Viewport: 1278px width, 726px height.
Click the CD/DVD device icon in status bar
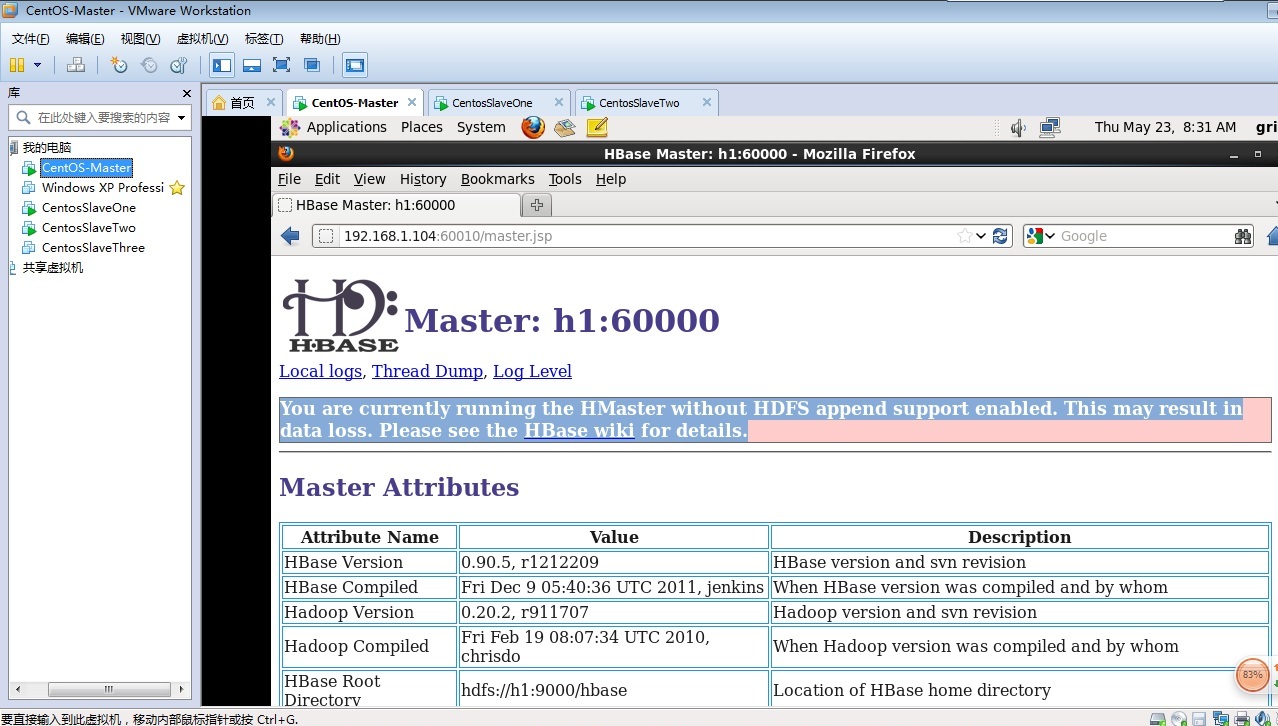(1178, 718)
